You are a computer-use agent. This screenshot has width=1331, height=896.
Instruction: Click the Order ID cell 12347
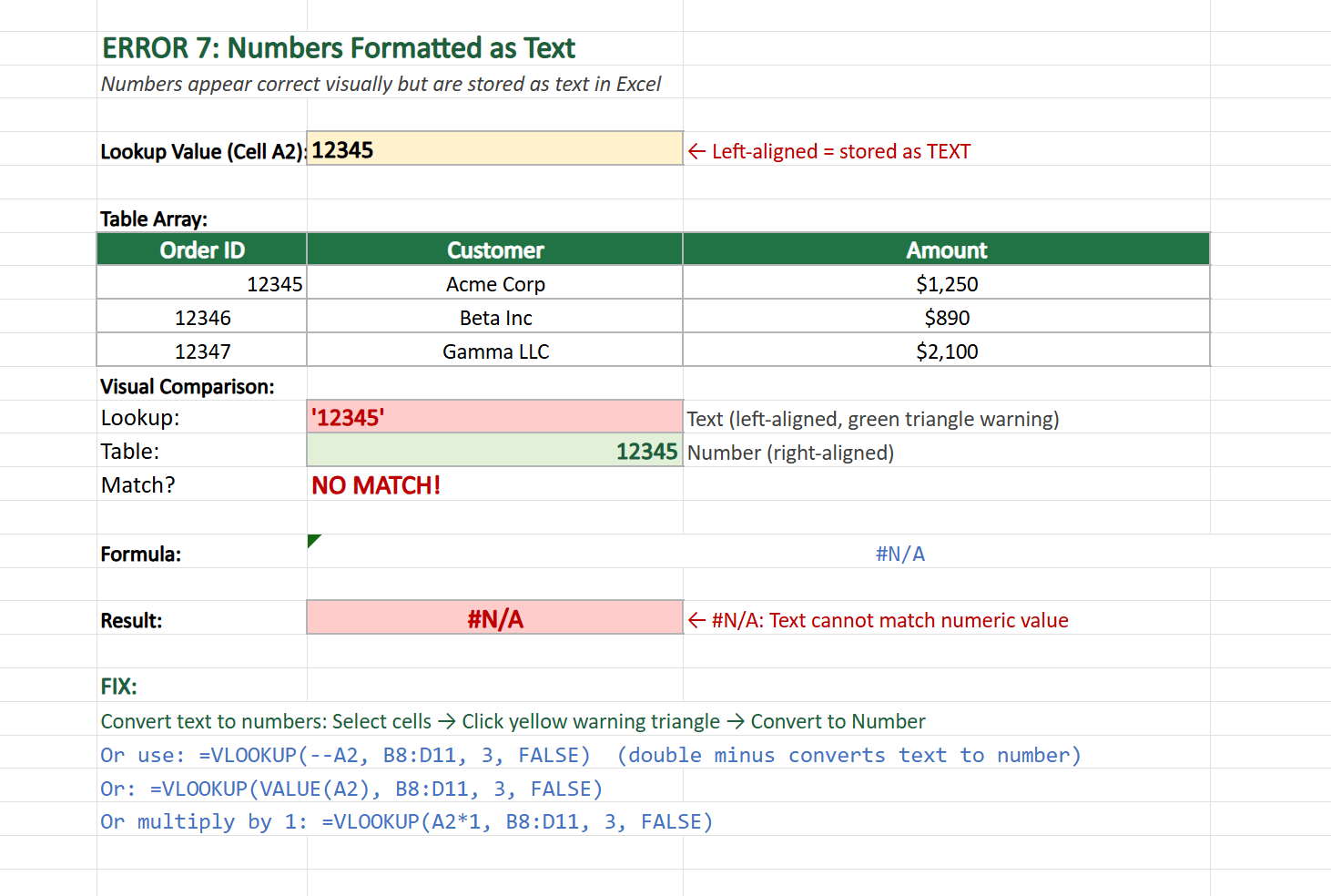pyautogui.click(x=202, y=351)
